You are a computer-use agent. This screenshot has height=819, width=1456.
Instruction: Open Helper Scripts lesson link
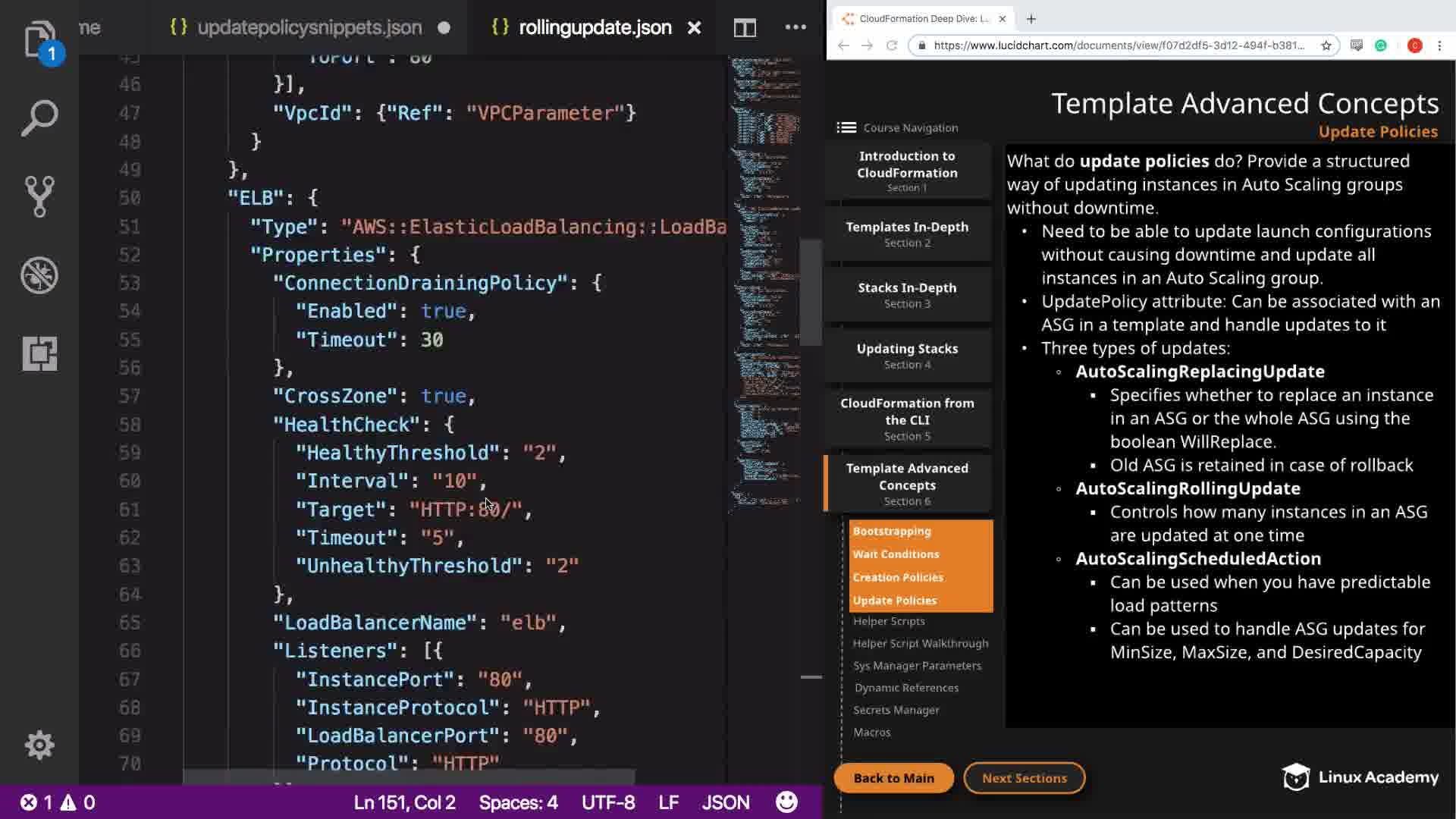(889, 621)
